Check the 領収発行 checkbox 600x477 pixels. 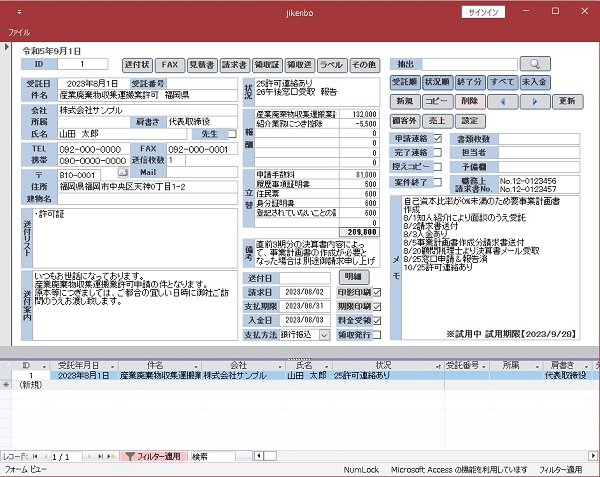pos(377,335)
